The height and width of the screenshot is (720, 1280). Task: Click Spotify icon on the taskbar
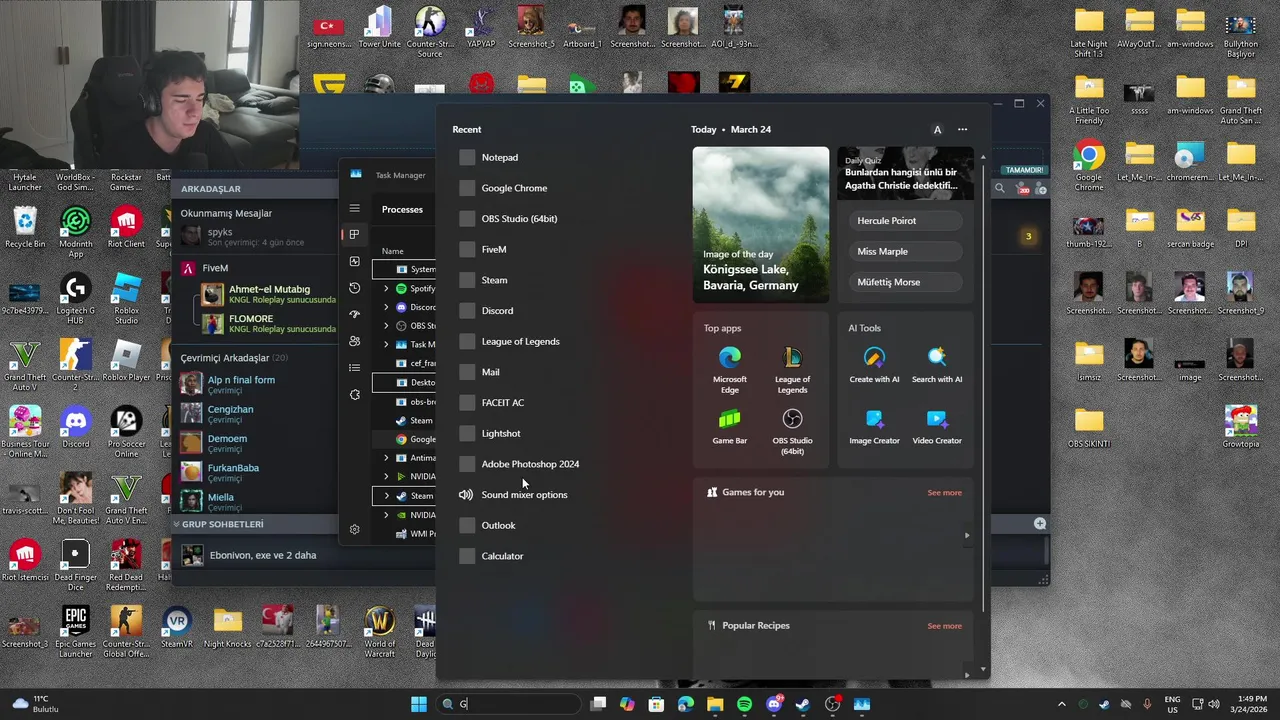click(x=744, y=704)
